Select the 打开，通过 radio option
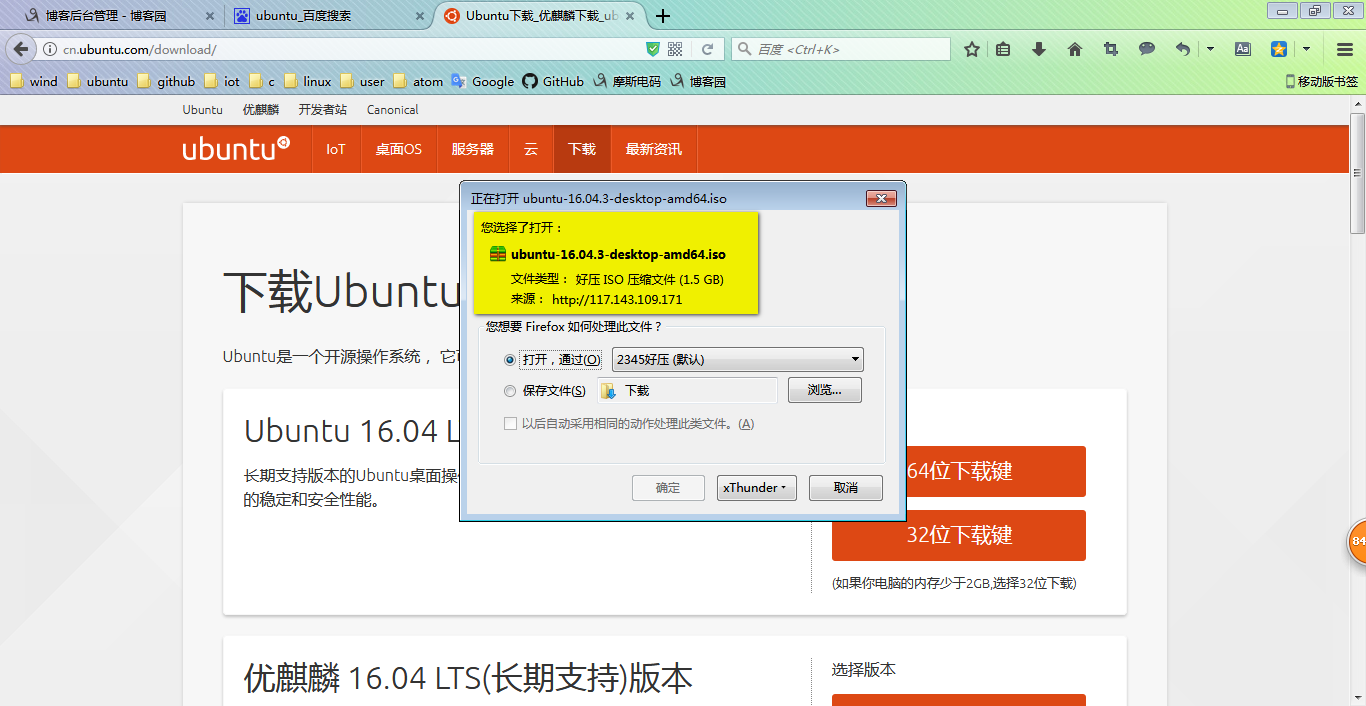 [510, 359]
